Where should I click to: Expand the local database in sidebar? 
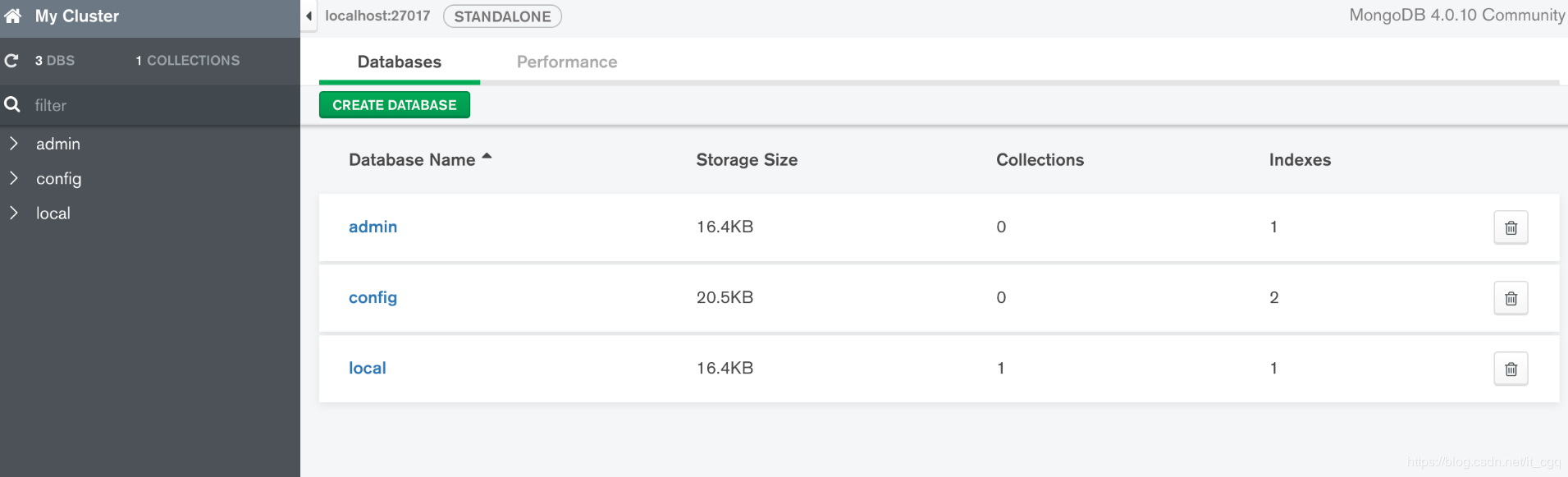click(14, 213)
